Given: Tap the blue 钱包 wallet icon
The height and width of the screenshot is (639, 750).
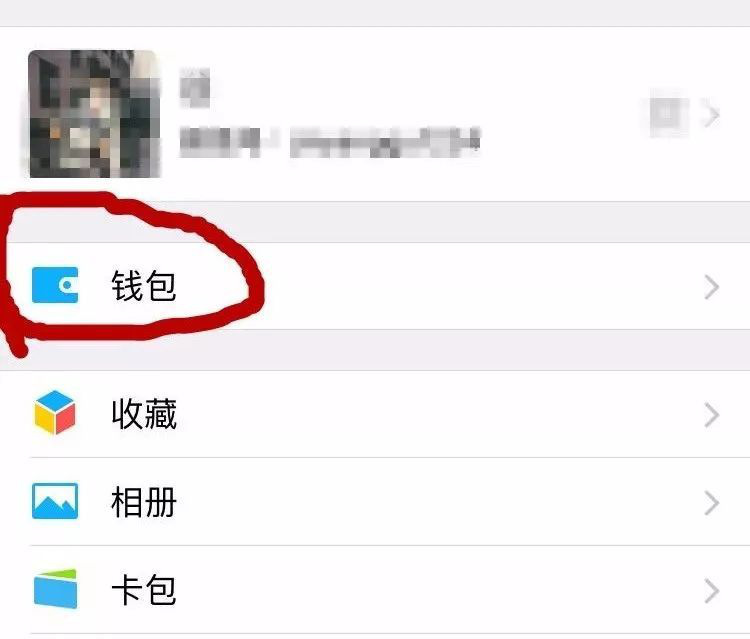Looking at the screenshot, I should tap(55, 285).
